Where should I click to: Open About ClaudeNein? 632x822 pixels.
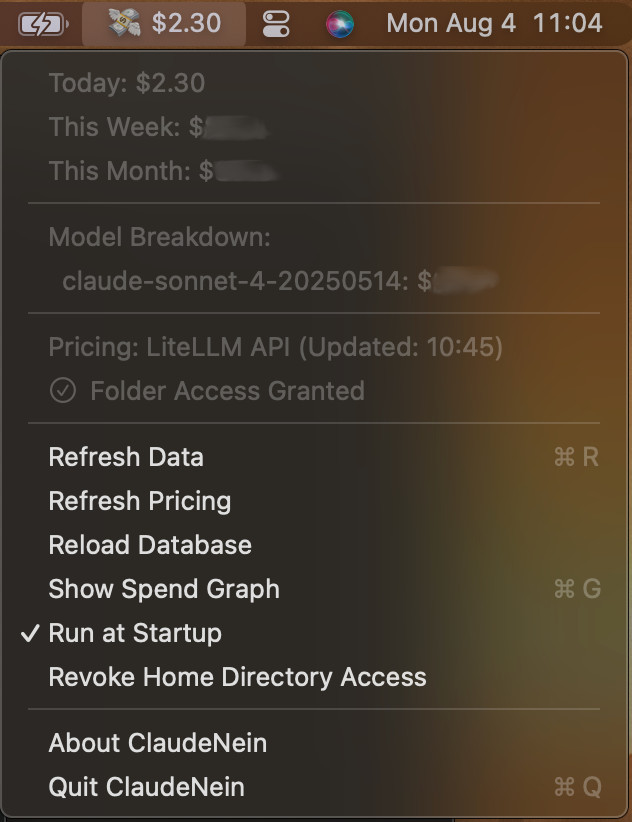pyautogui.click(x=157, y=743)
